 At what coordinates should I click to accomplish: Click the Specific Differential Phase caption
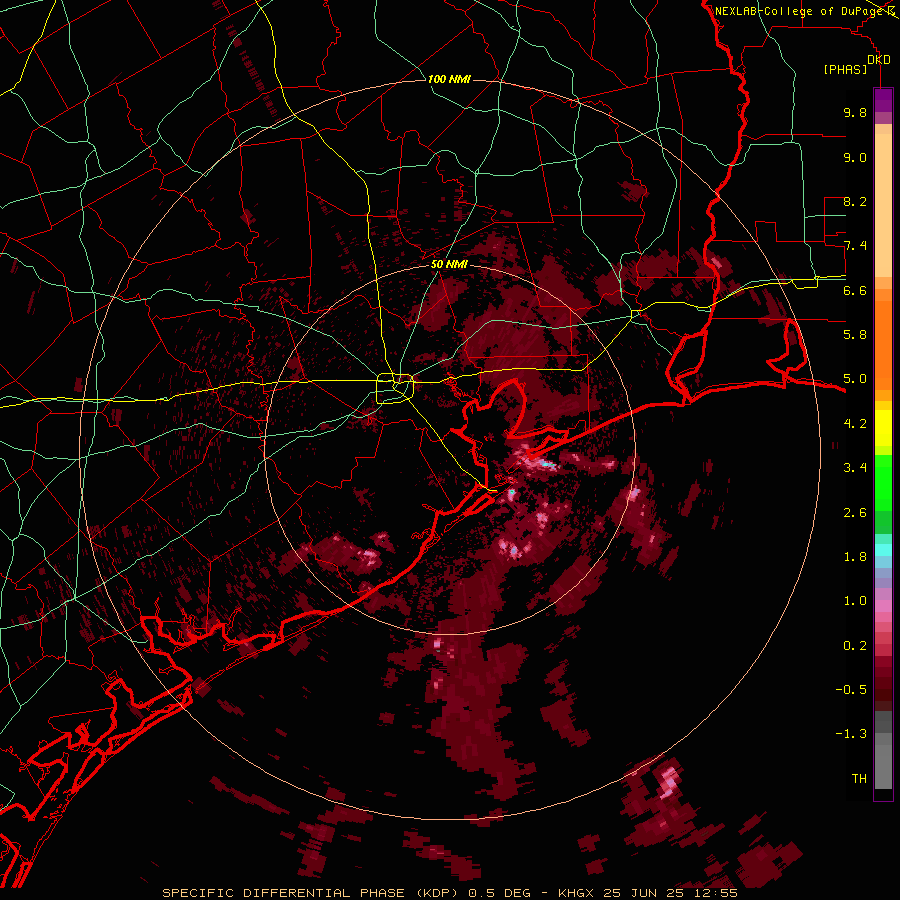coord(449,893)
